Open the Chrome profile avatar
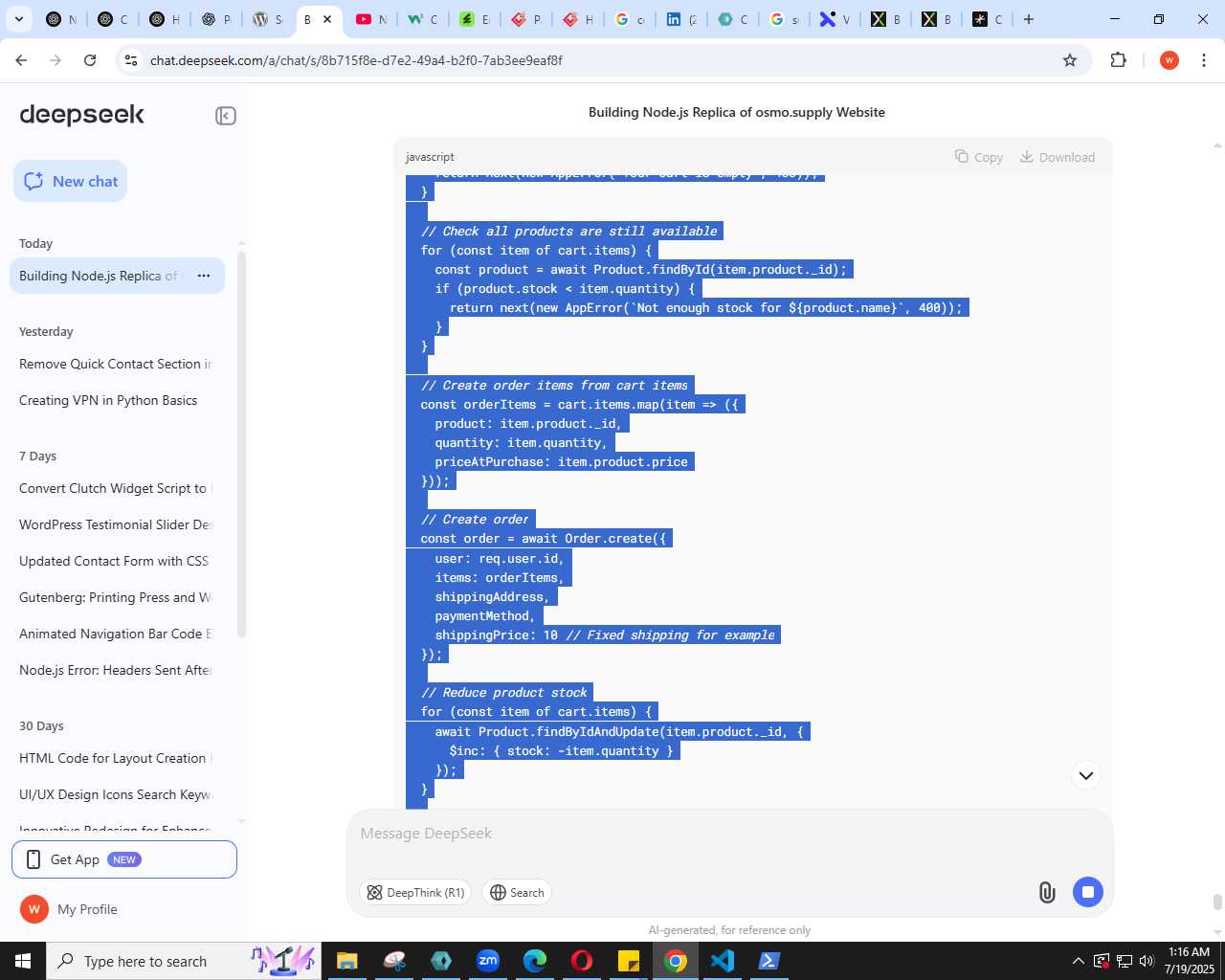1225x980 pixels. 1169,60
